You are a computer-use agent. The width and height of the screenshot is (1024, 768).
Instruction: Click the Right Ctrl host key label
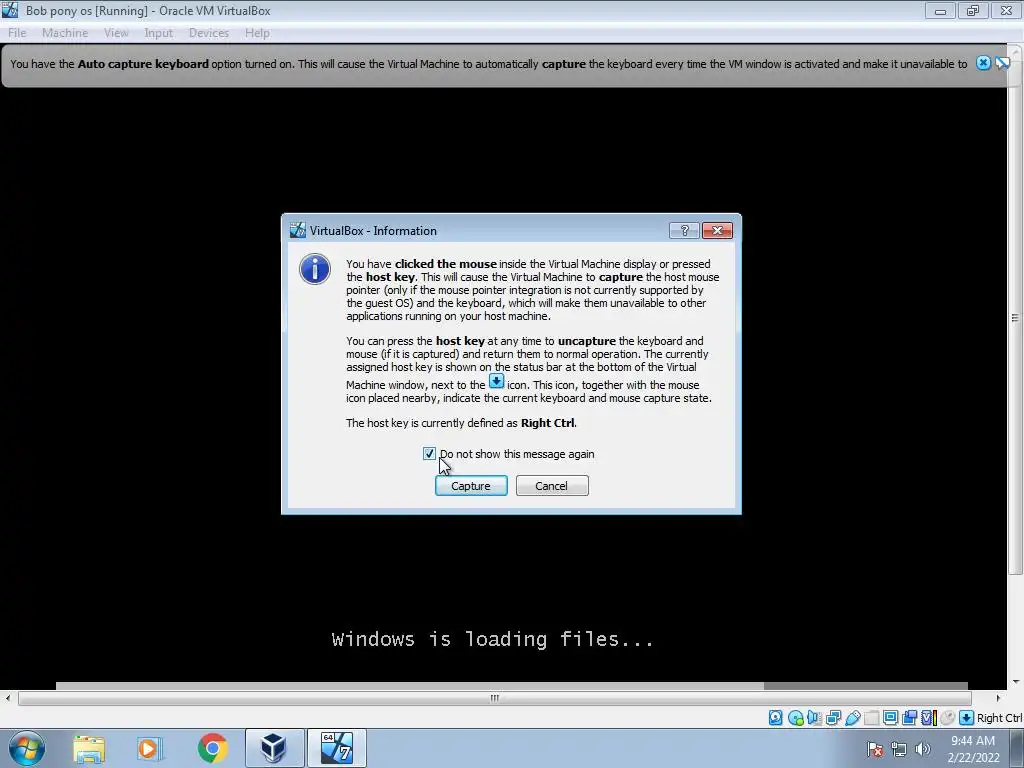pyautogui.click(x=999, y=718)
